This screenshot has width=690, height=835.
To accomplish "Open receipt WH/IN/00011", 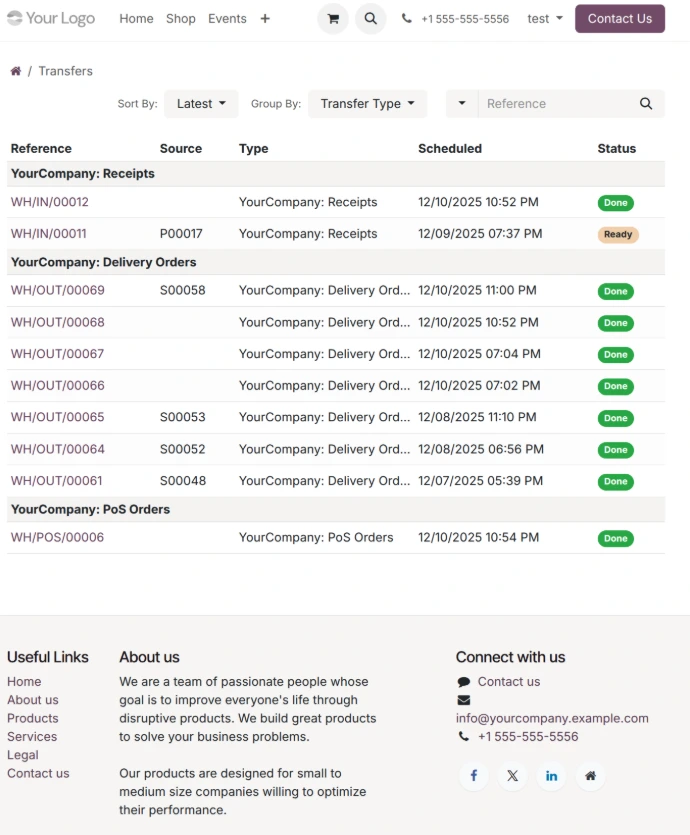I will pos(49,234).
